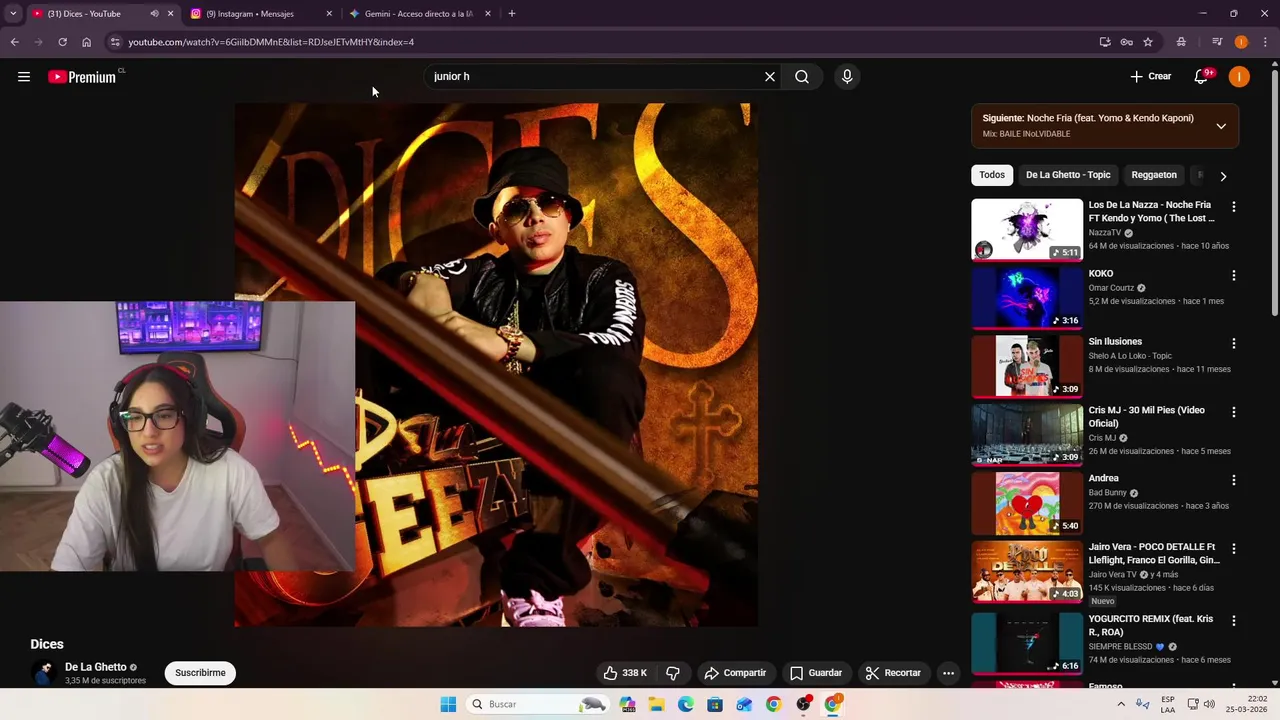1280x720 pixels.
Task: Open Microsoft Store from taskbar
Action: tap(715, 704)
